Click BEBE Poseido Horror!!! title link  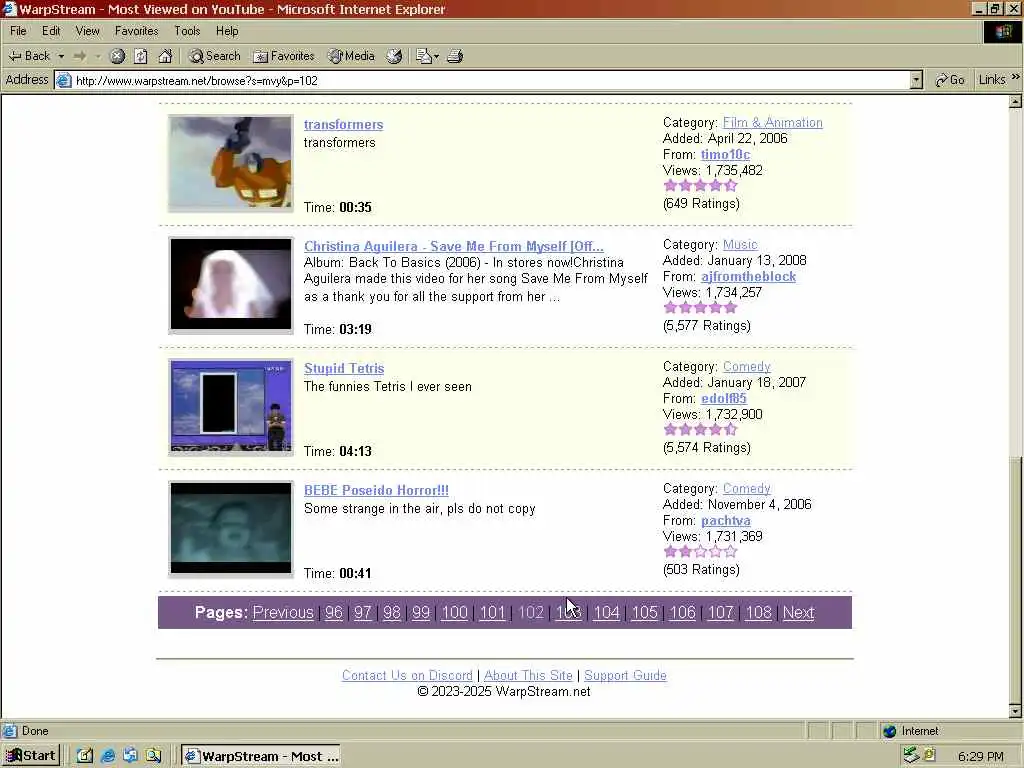(376, 490)
